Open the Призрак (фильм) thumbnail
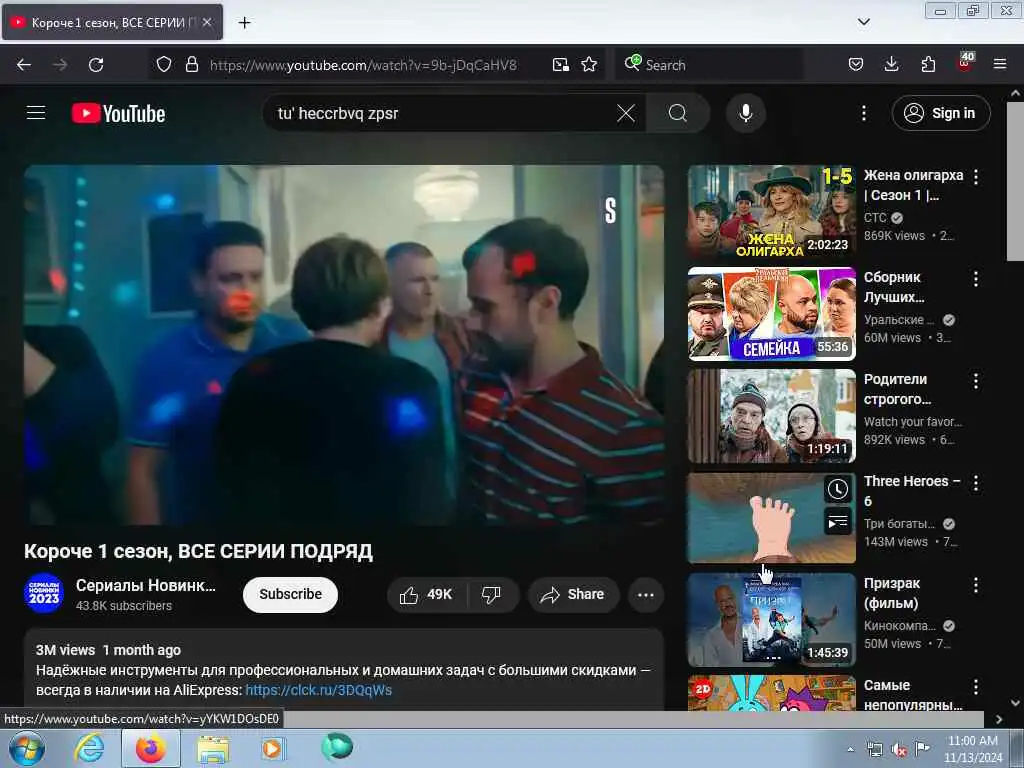 click(x=771, y=620)
